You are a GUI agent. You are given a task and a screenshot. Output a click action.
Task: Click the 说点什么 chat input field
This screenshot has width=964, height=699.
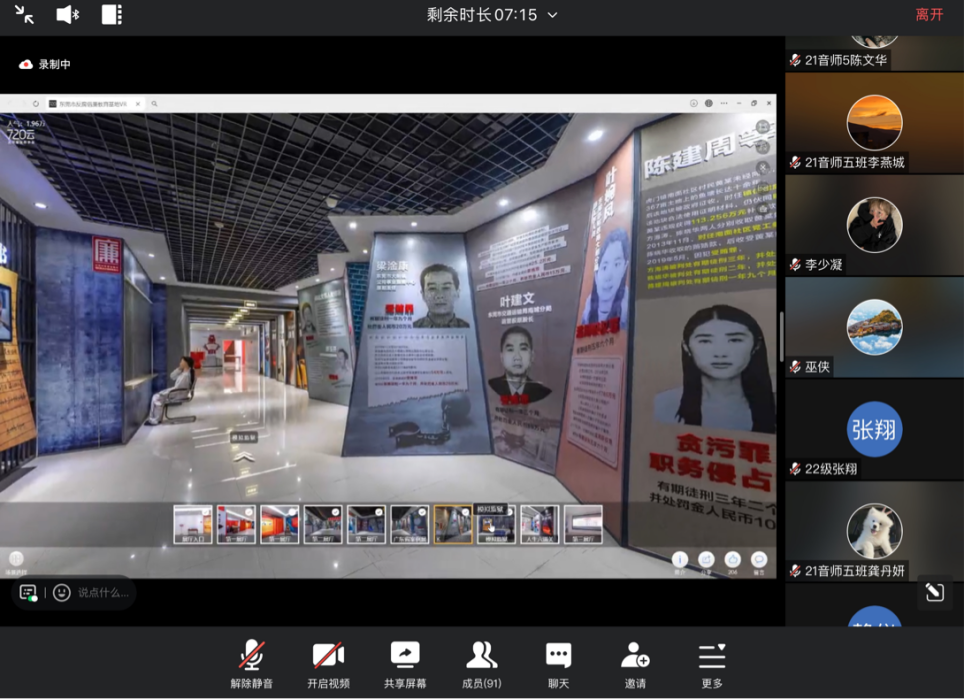point(103,593)
